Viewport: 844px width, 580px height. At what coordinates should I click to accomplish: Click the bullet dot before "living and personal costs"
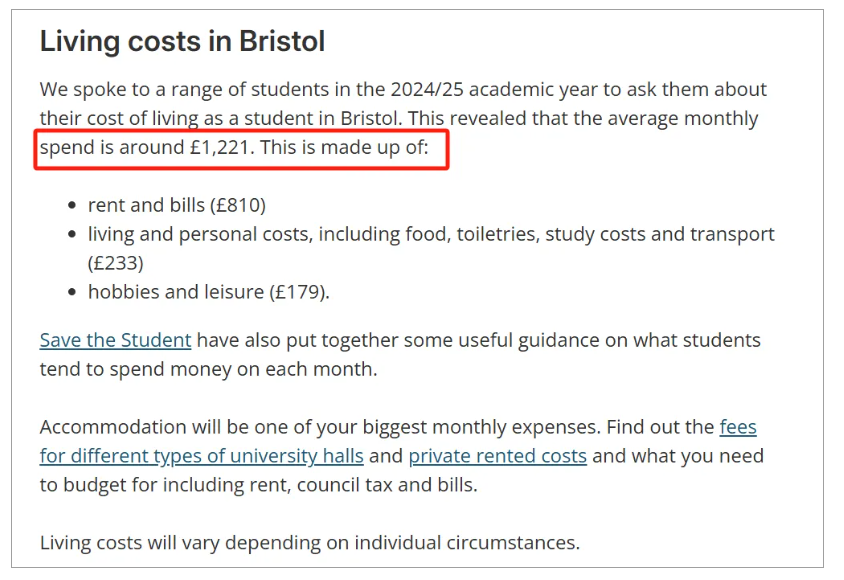pyautogui.click(x=72, y=235)
